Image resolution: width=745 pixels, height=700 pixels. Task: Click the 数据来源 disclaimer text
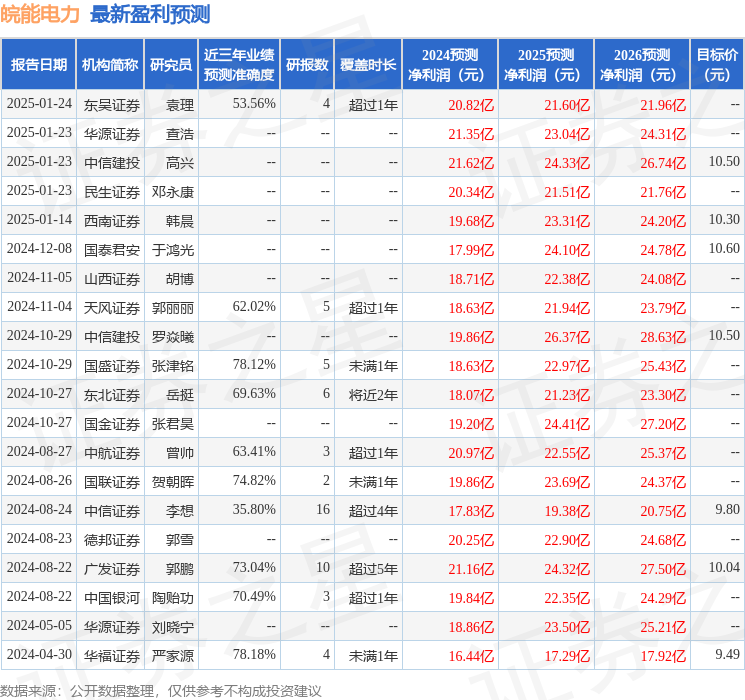tap(161, 691)
